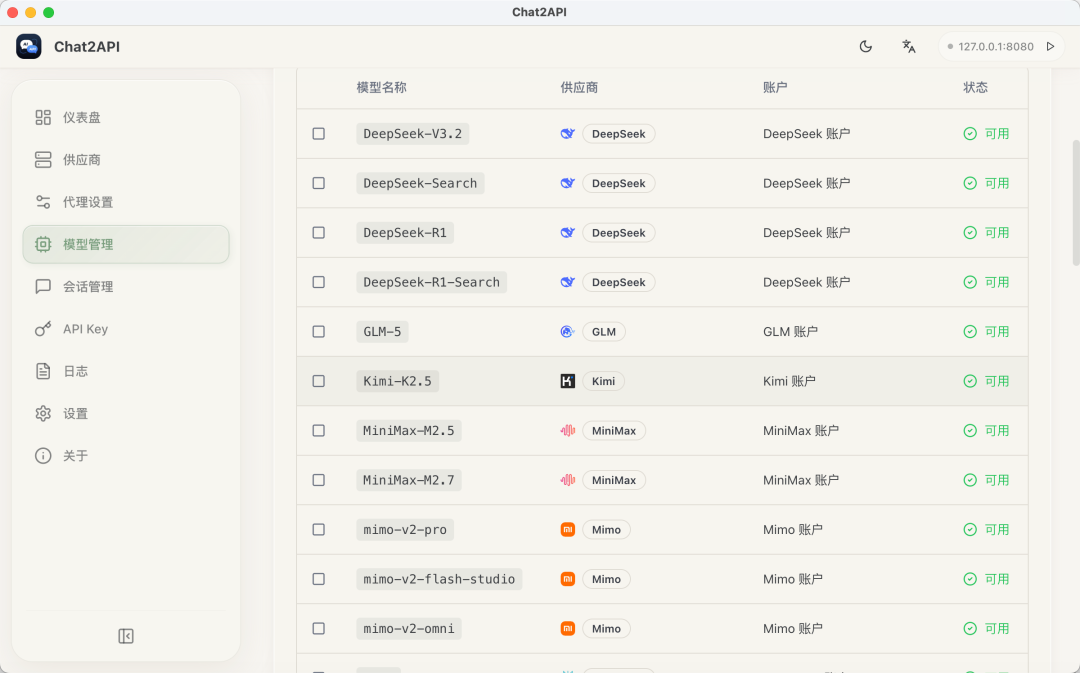Check the DeepSeek-R1 row checkbox
Image resolution: width=1080 pixels, height=673 pixels.
(318, 233)
